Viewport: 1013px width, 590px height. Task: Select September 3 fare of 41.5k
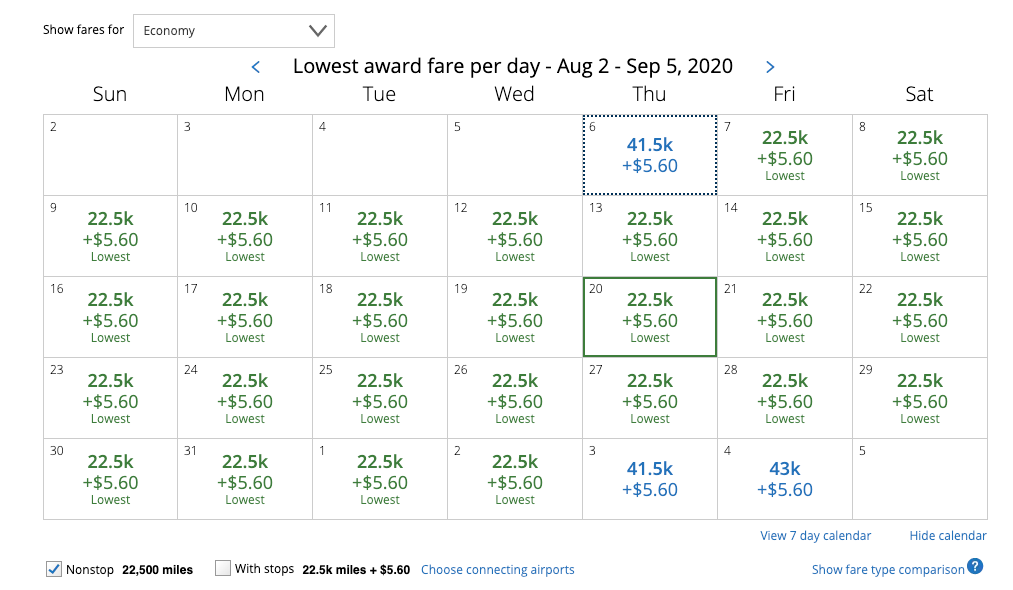pos(650,479)
